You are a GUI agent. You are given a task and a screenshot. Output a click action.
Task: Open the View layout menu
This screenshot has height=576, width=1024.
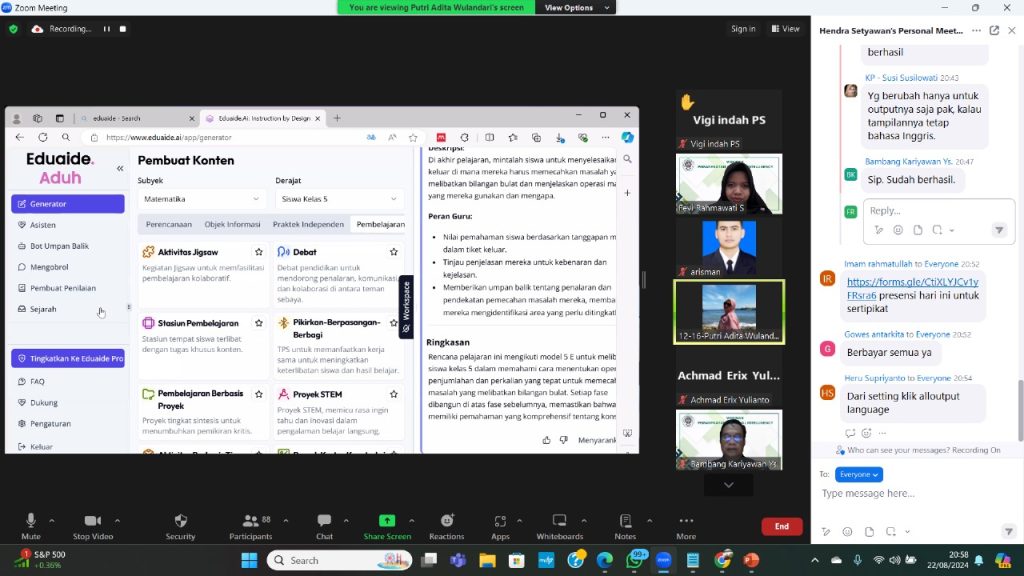tap(785, 29)
